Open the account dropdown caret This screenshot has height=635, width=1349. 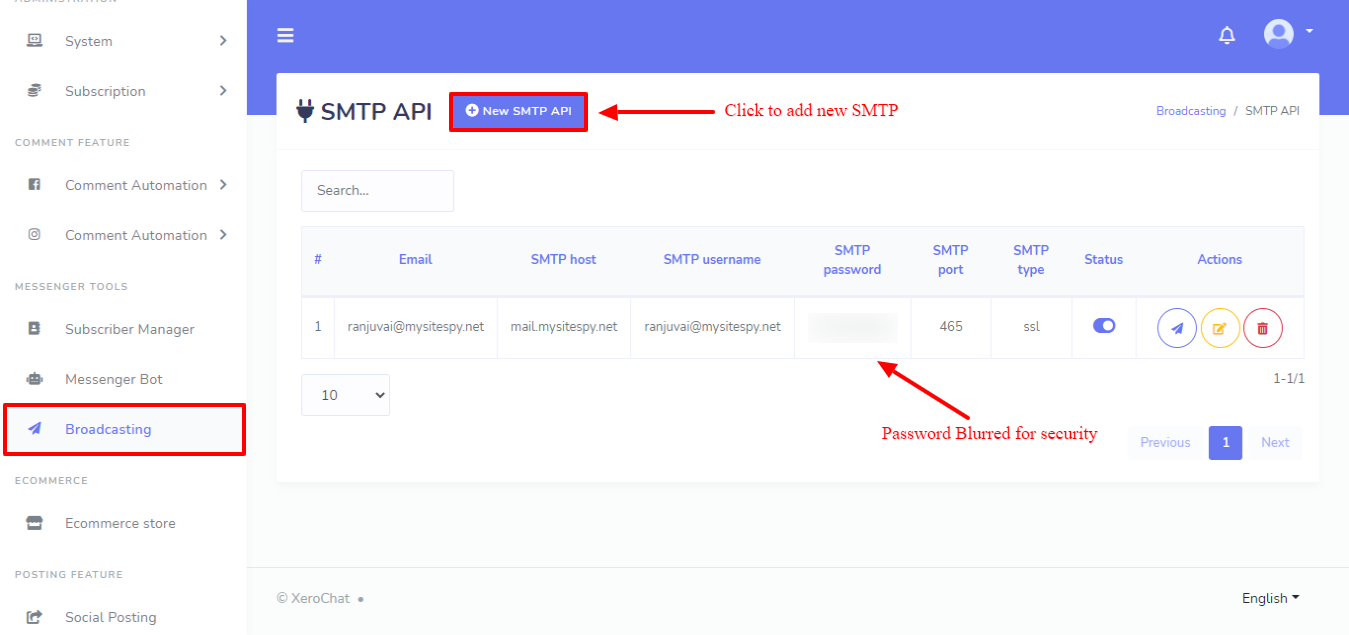(x=1308, y=32)
